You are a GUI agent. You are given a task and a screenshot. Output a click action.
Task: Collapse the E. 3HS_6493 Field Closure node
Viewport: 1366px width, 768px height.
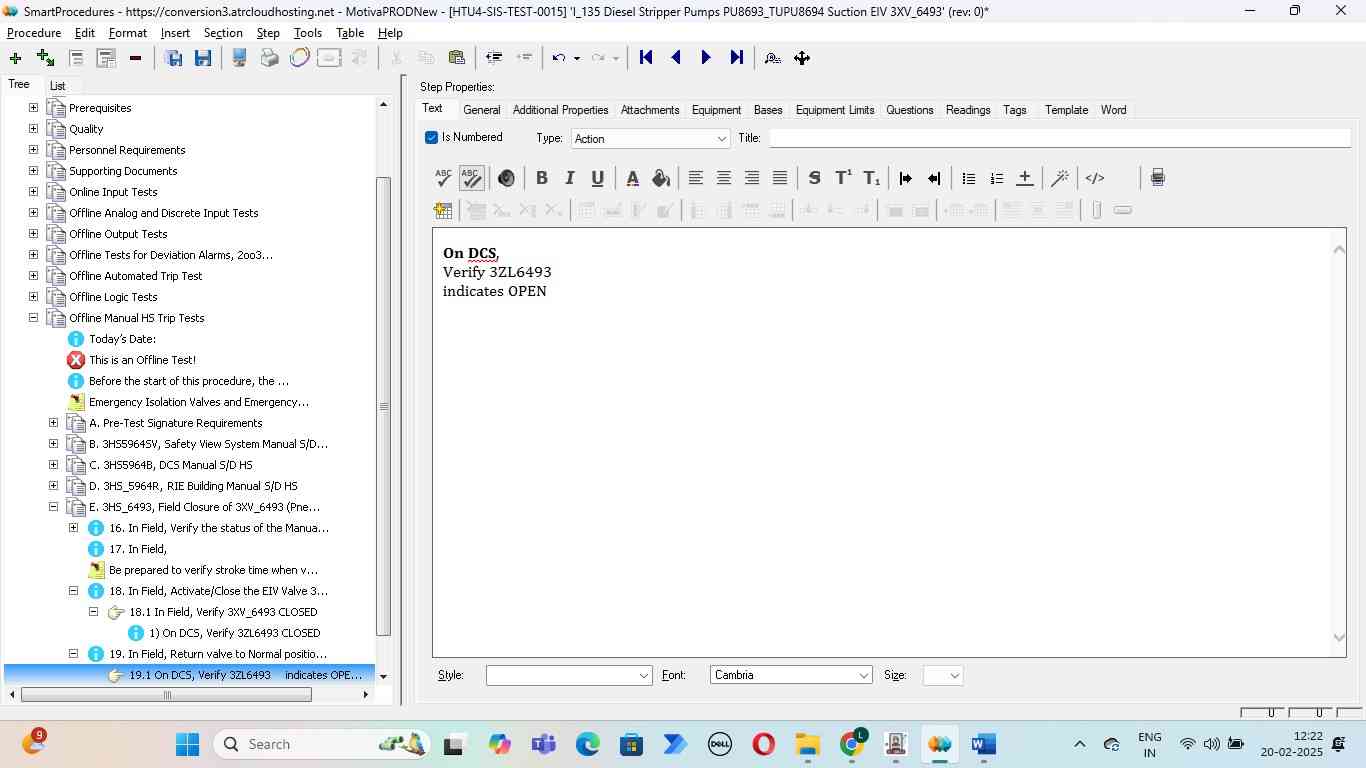(53, 507)
